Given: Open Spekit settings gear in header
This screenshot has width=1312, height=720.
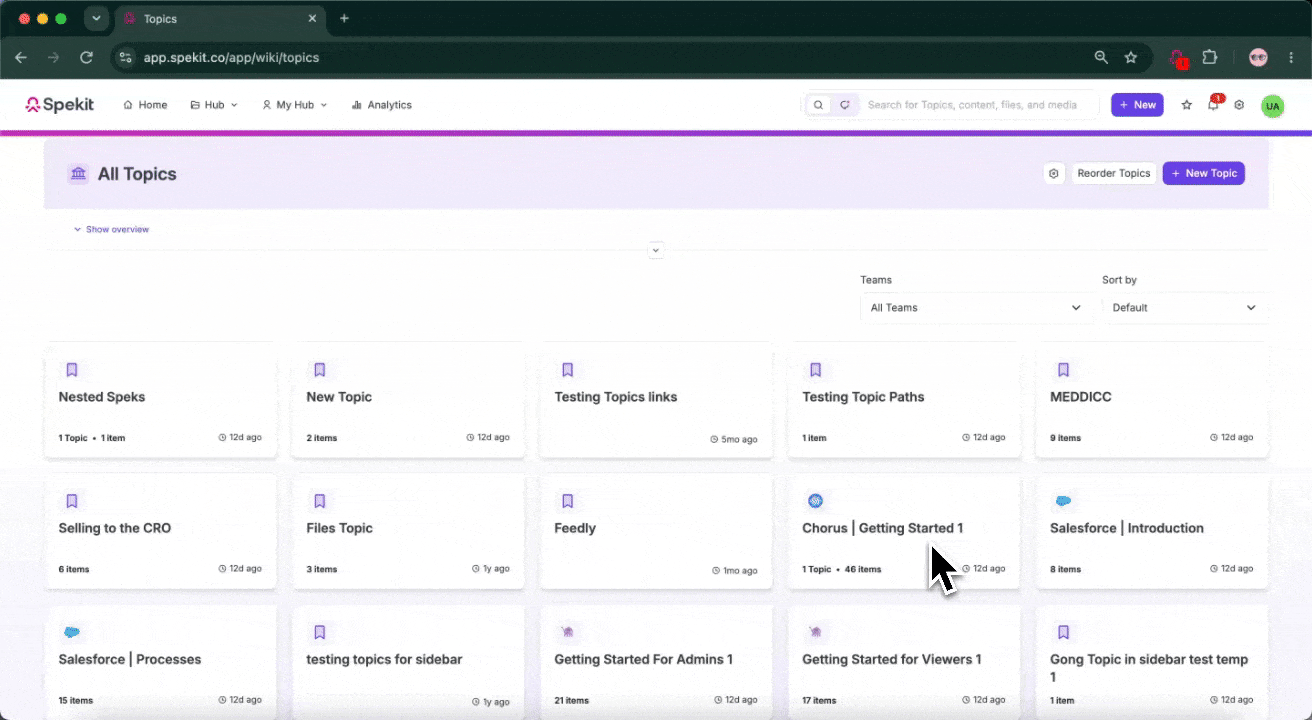Looking at the screenshot, I should [1239, 105].
